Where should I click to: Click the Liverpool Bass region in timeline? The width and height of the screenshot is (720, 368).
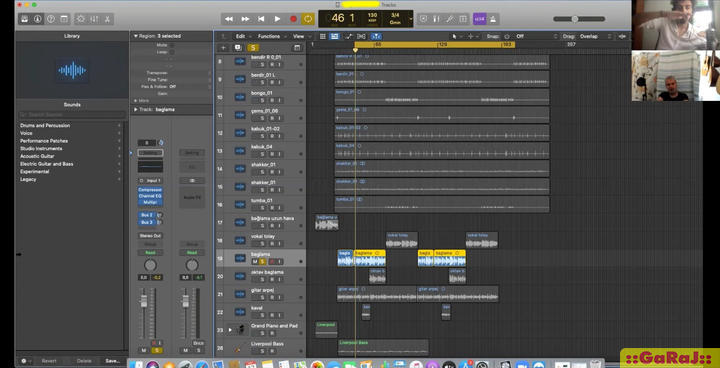(x=383, y=347)
